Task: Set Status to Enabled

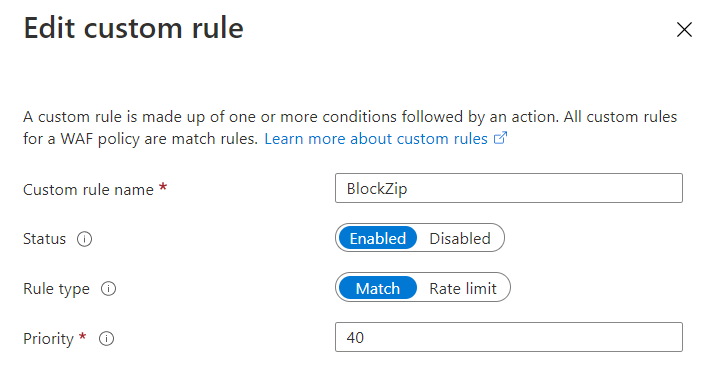Action: [x=378, y=238]
